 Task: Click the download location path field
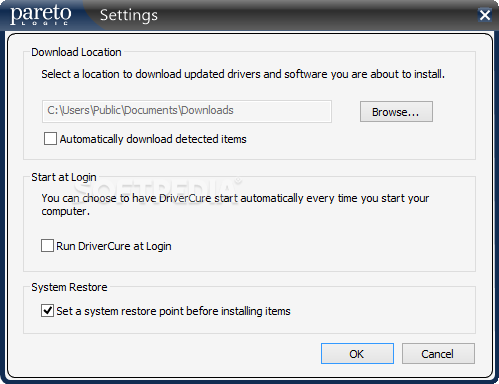(187, 111)
